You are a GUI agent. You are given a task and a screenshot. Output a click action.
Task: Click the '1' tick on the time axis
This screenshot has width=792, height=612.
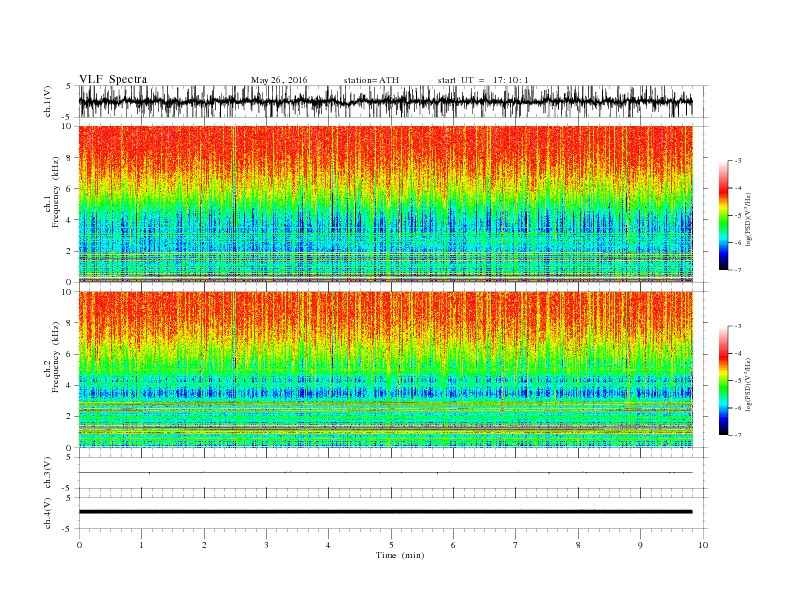click(141, 545)
